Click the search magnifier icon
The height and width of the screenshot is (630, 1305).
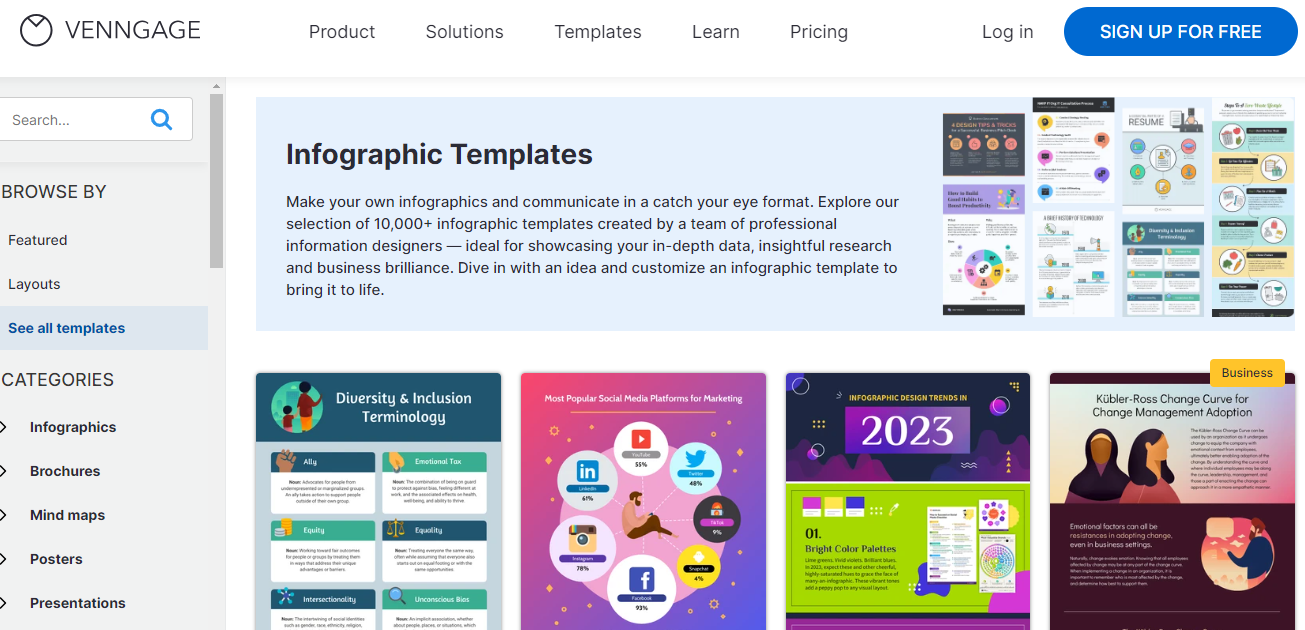coord(161,119)
